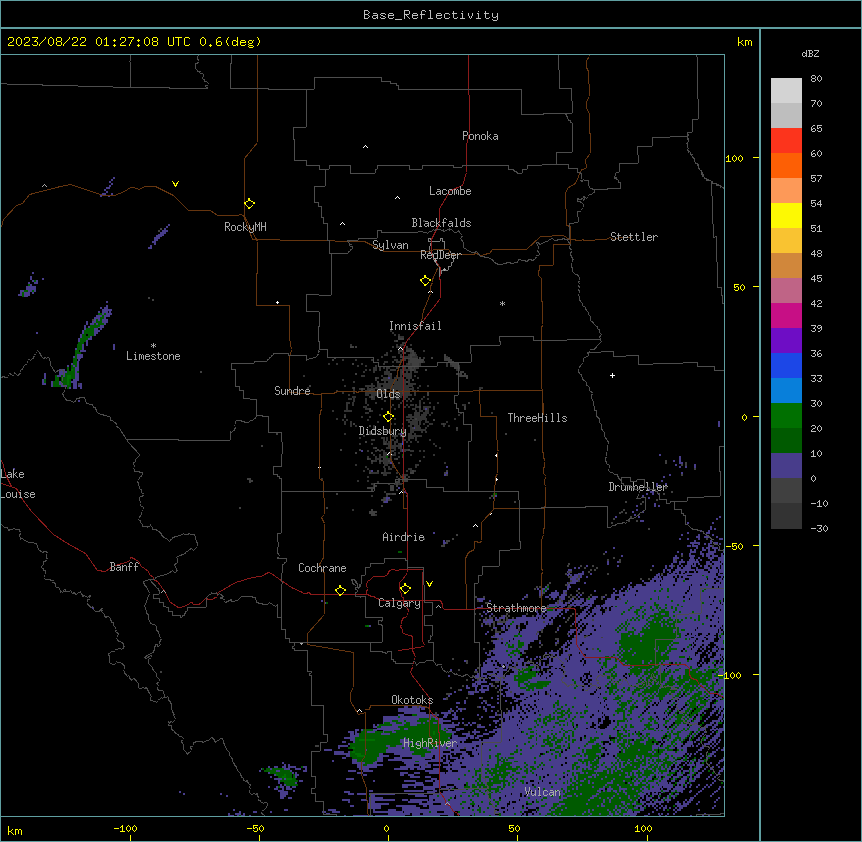Click the Okotoks town label
Viewport: 862px width, 842px height.
(412, 700)
